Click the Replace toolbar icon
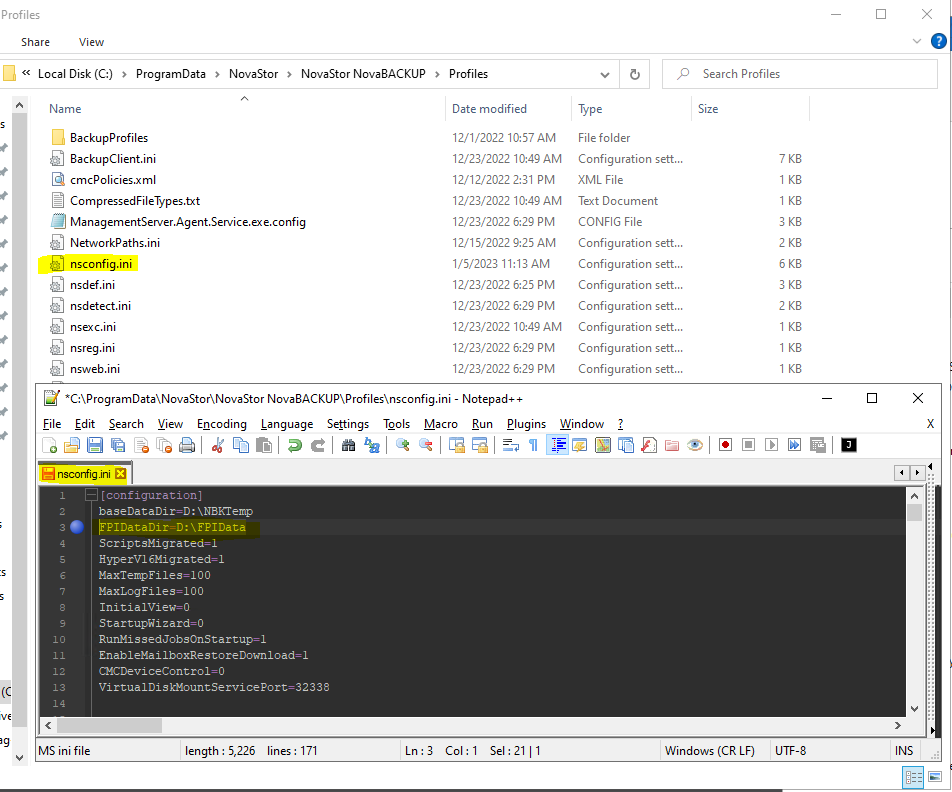Screen dimensions: 952x792 pyautogui.click(x=372, y=445)
